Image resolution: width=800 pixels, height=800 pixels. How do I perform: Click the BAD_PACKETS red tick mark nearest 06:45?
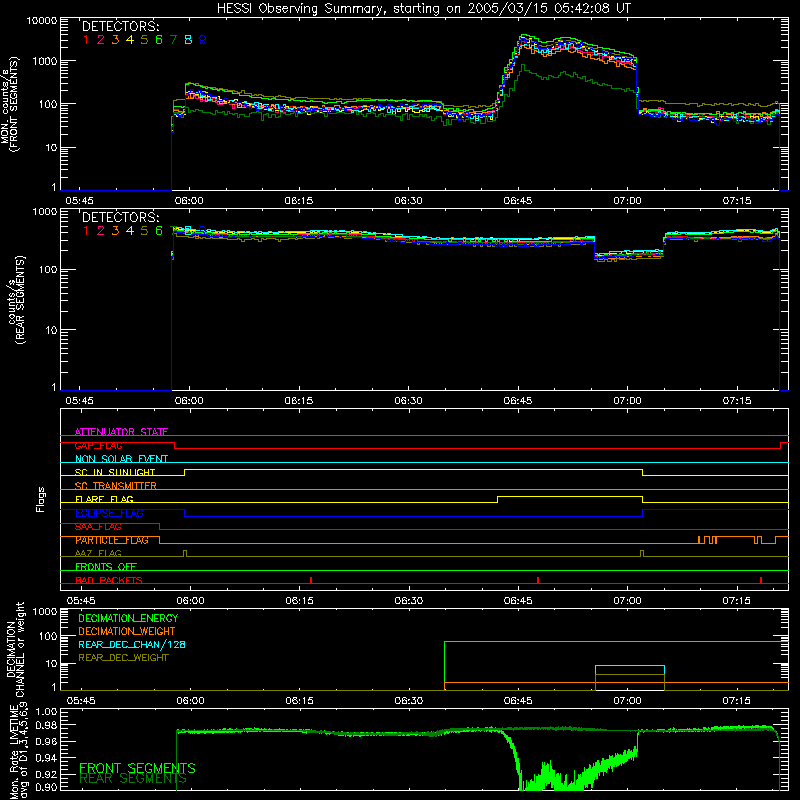tap(538, 580)
